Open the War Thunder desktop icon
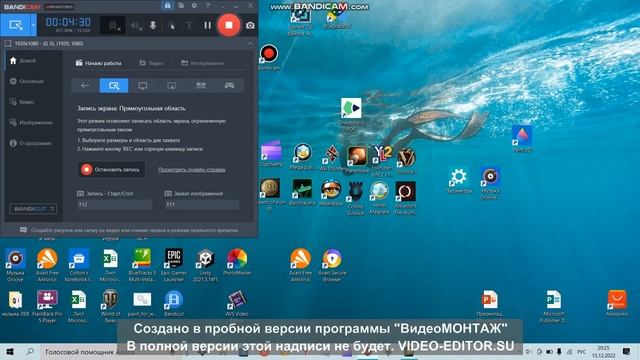Screen dimensions: 640x360 click(332, 158)
